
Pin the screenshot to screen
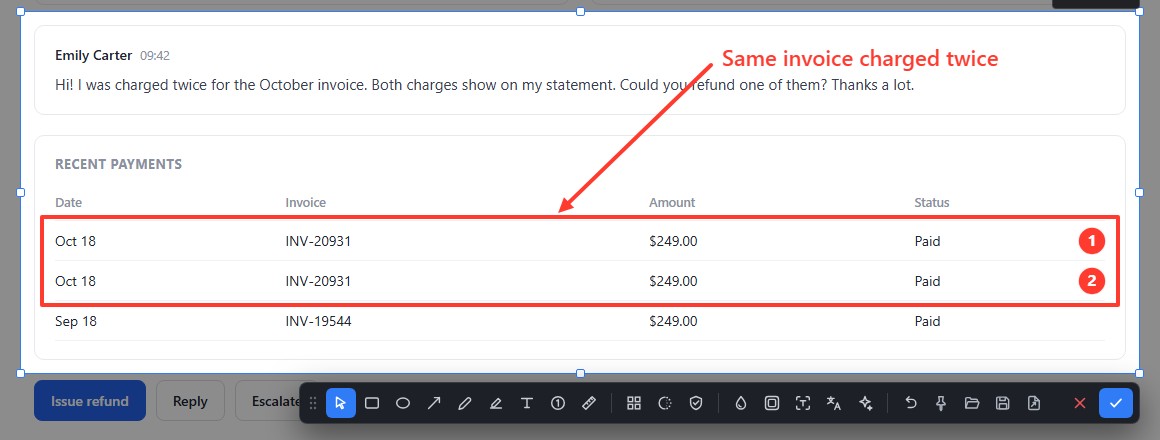pyautogui.click(x=941, y=403)
